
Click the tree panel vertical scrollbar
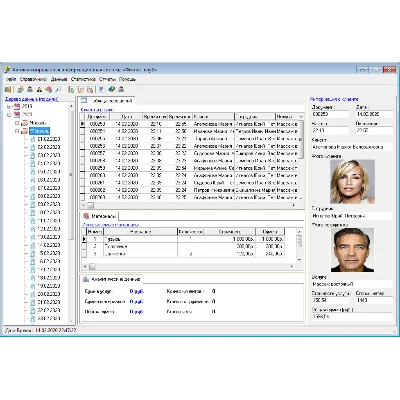pyautogui.click(x=71, y=213)
